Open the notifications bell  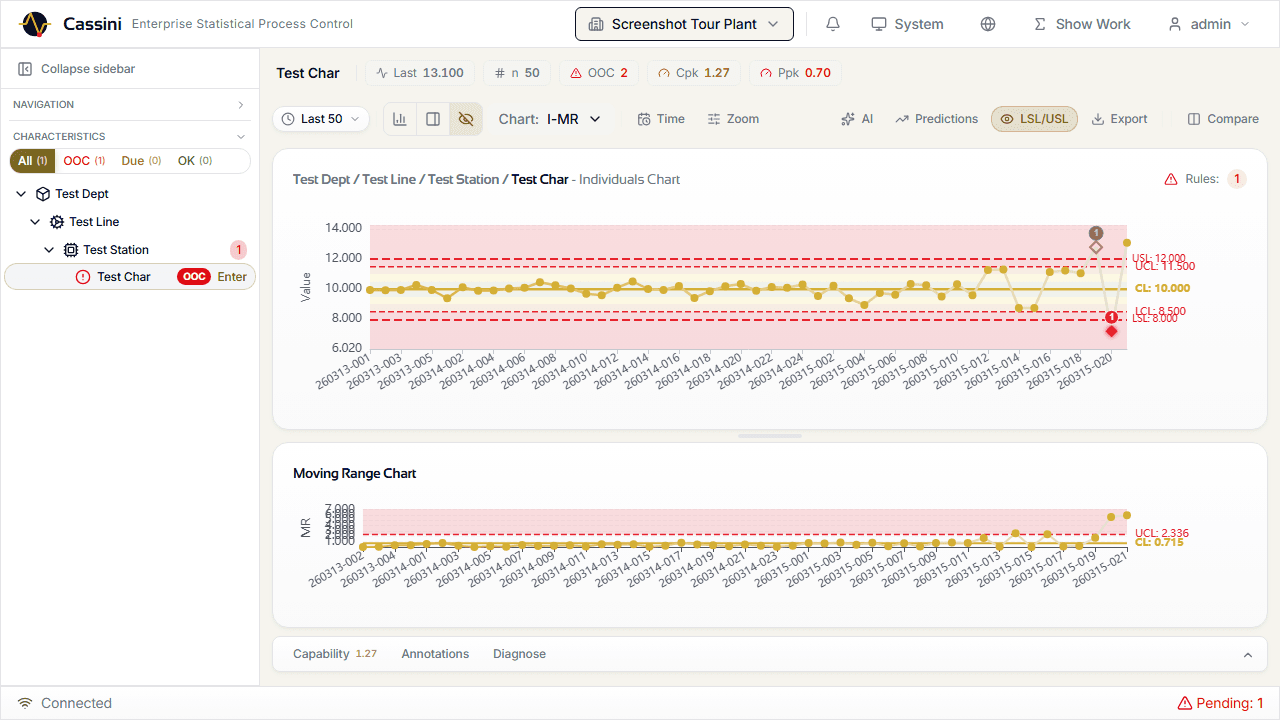(x=832, y=24)
